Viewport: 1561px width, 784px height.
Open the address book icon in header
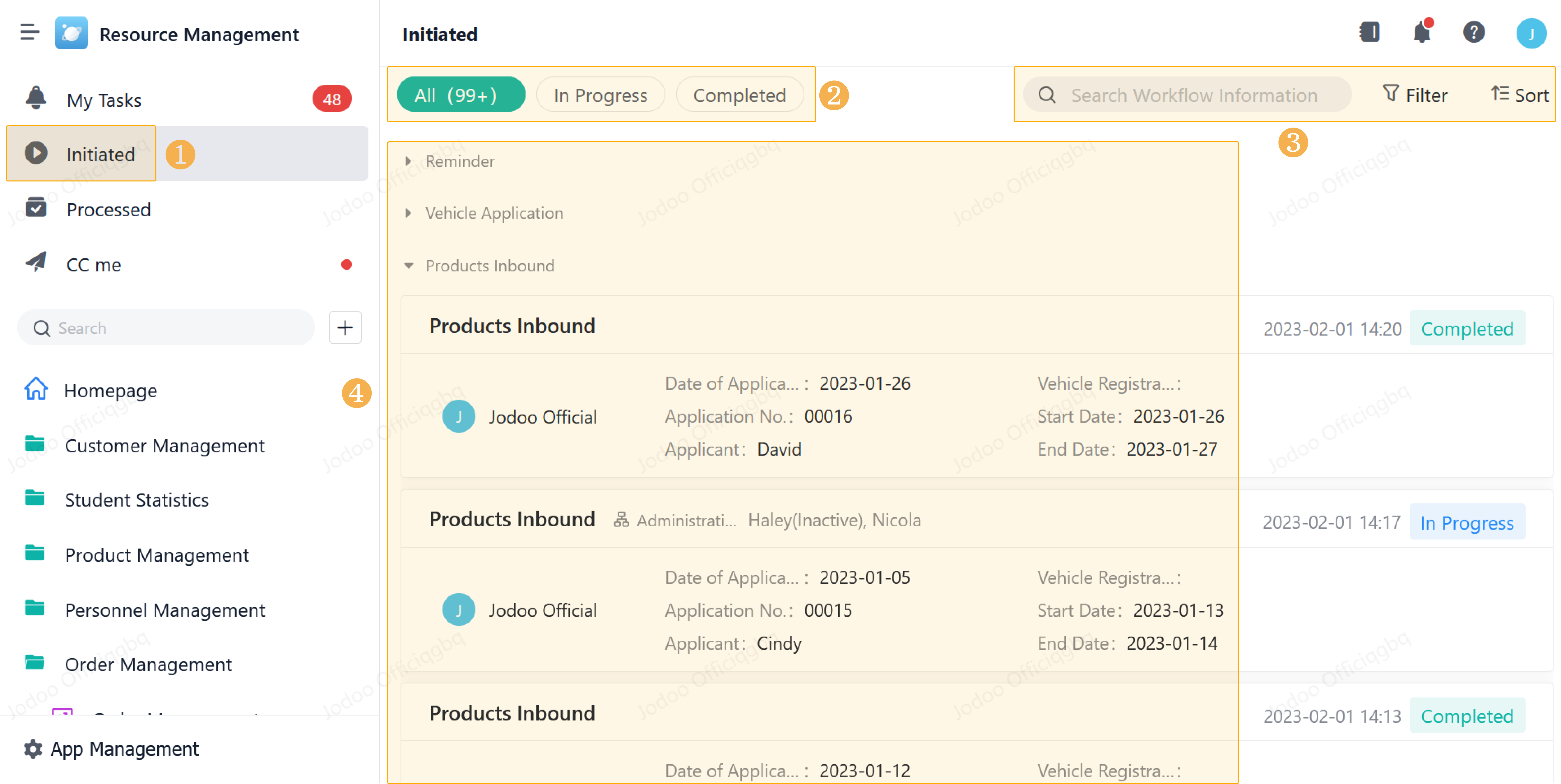point(1370,32)
